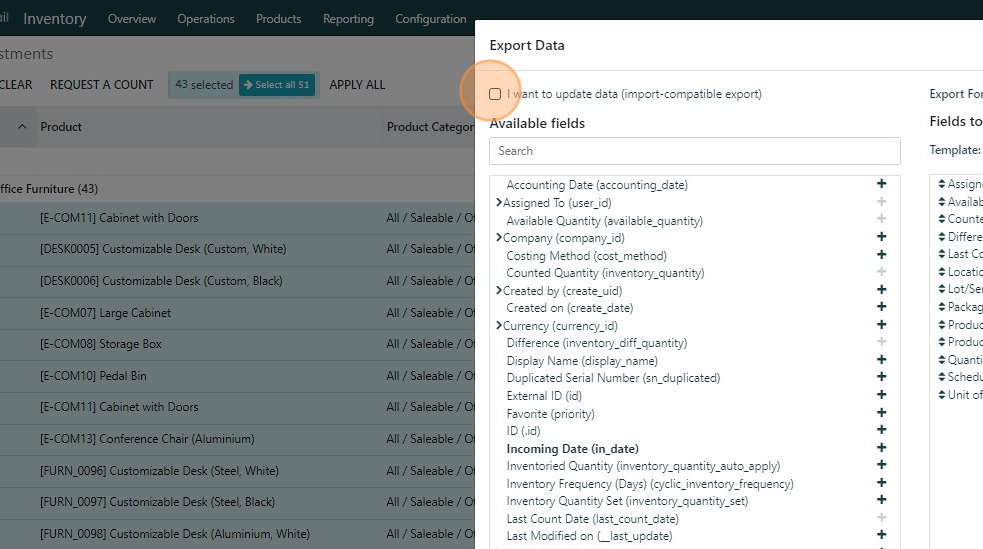Click Select all 51 button
The image size is (983, 549).
277,85
